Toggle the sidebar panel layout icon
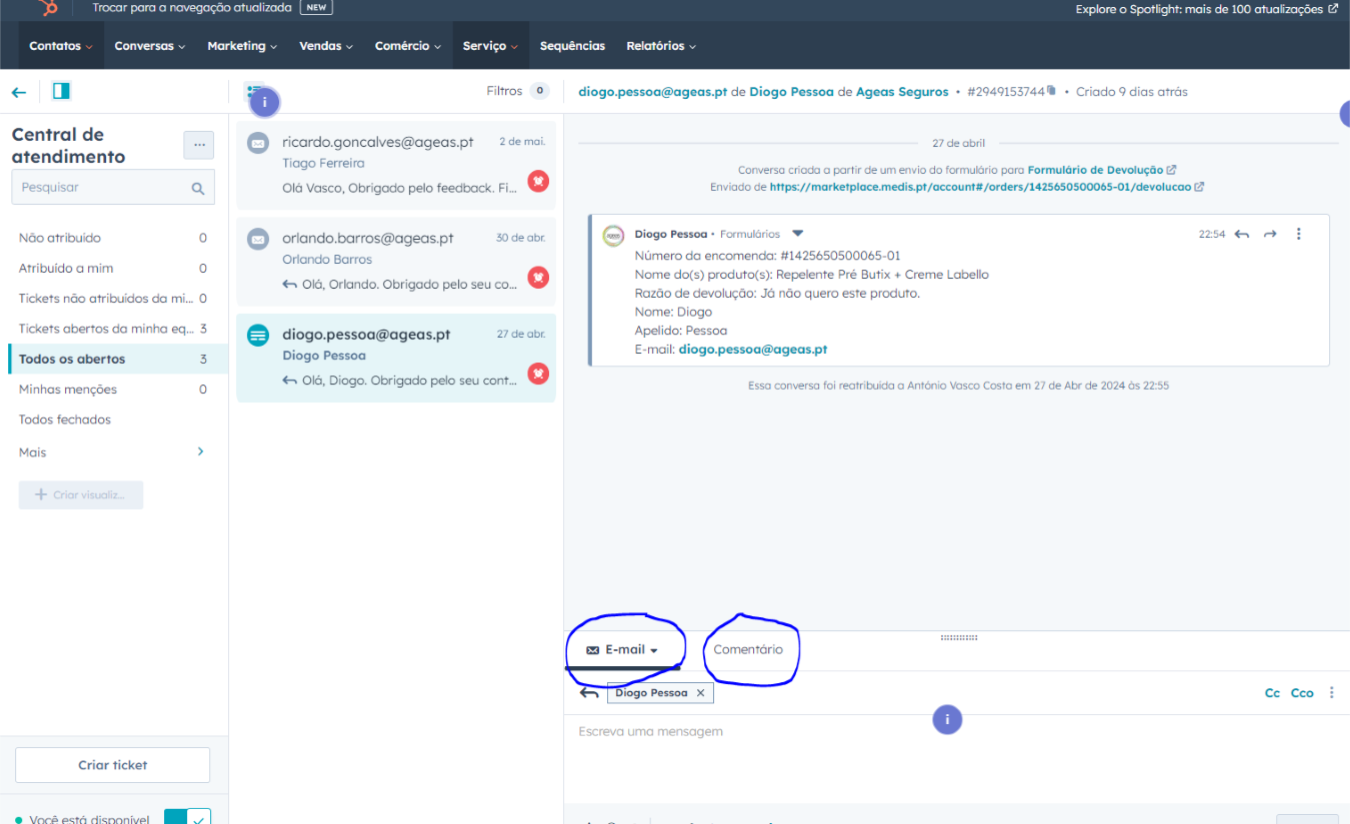The image size is (1350, 824). tap(61, 92)
